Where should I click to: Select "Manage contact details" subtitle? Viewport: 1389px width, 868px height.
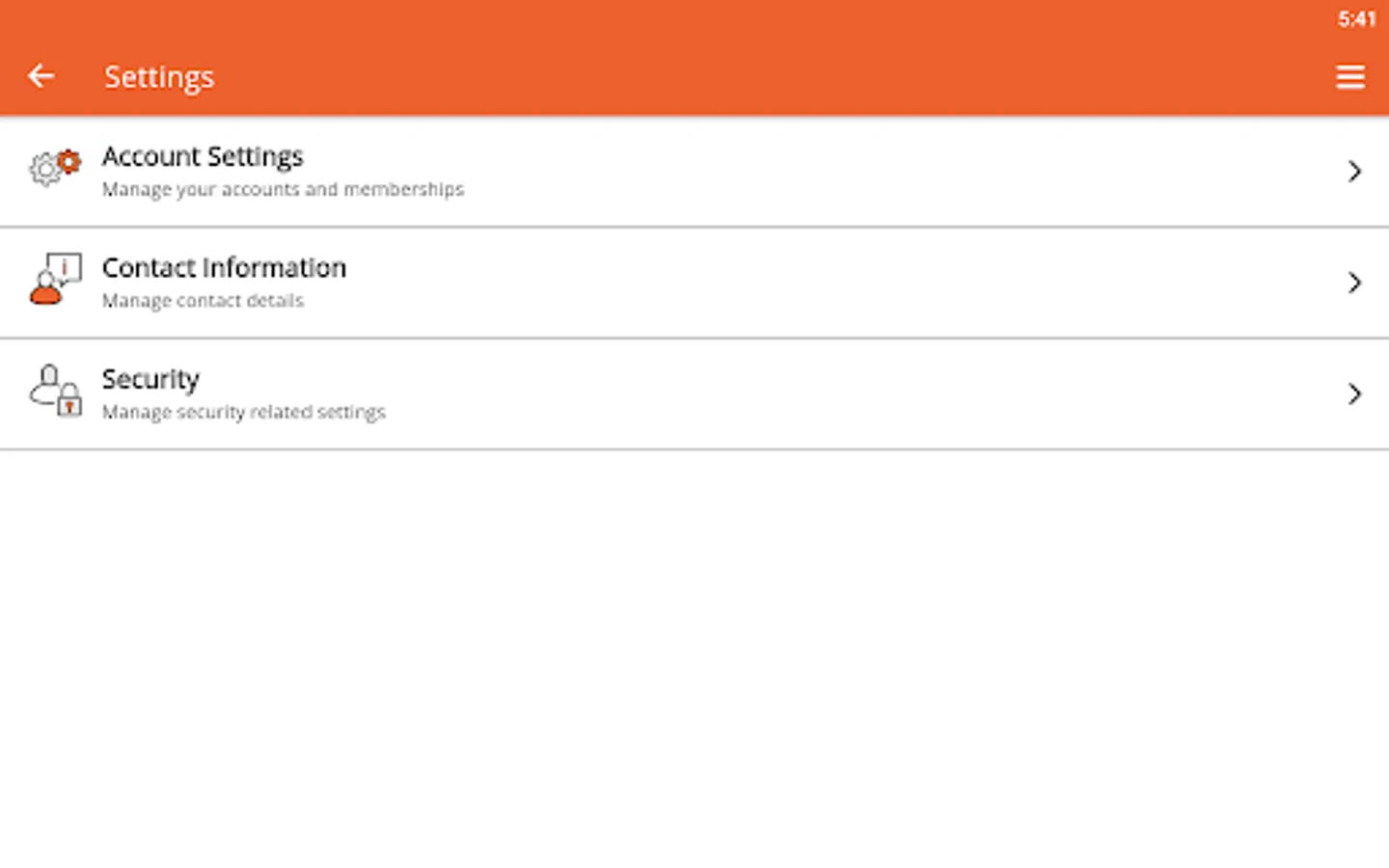203,300
